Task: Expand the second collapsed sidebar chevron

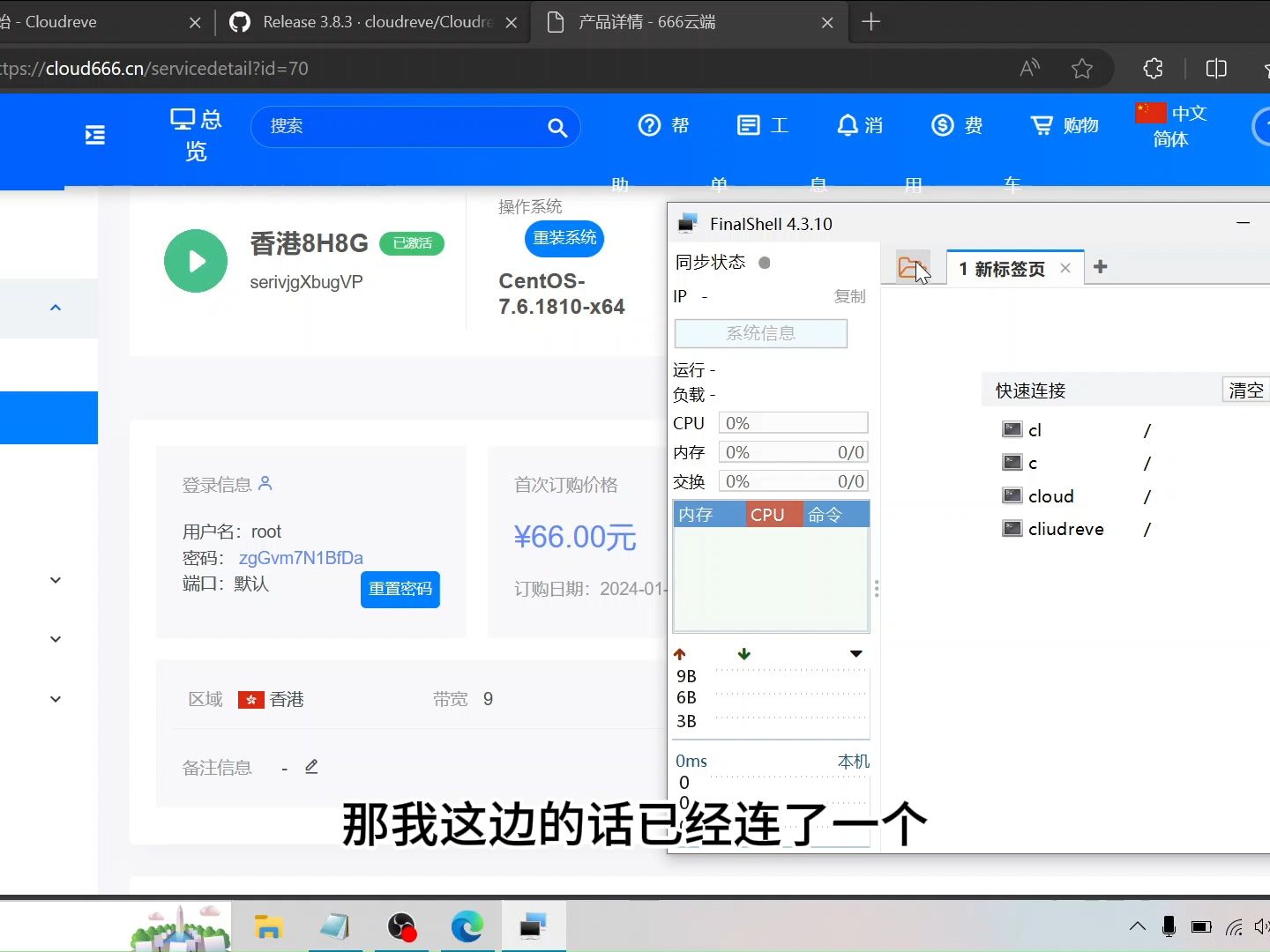Action: tap(56, 639)
